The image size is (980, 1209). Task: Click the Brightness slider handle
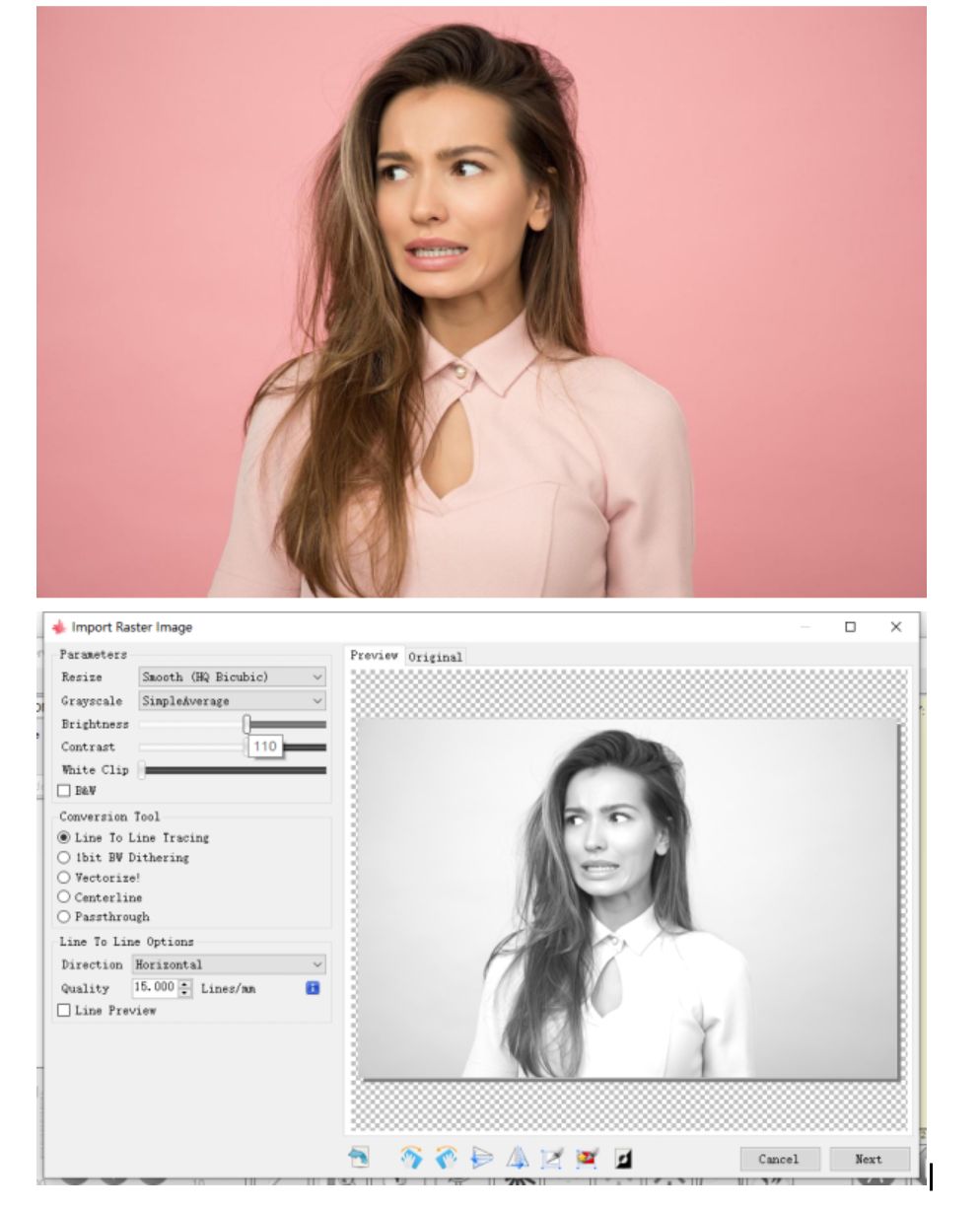point(246,724)
